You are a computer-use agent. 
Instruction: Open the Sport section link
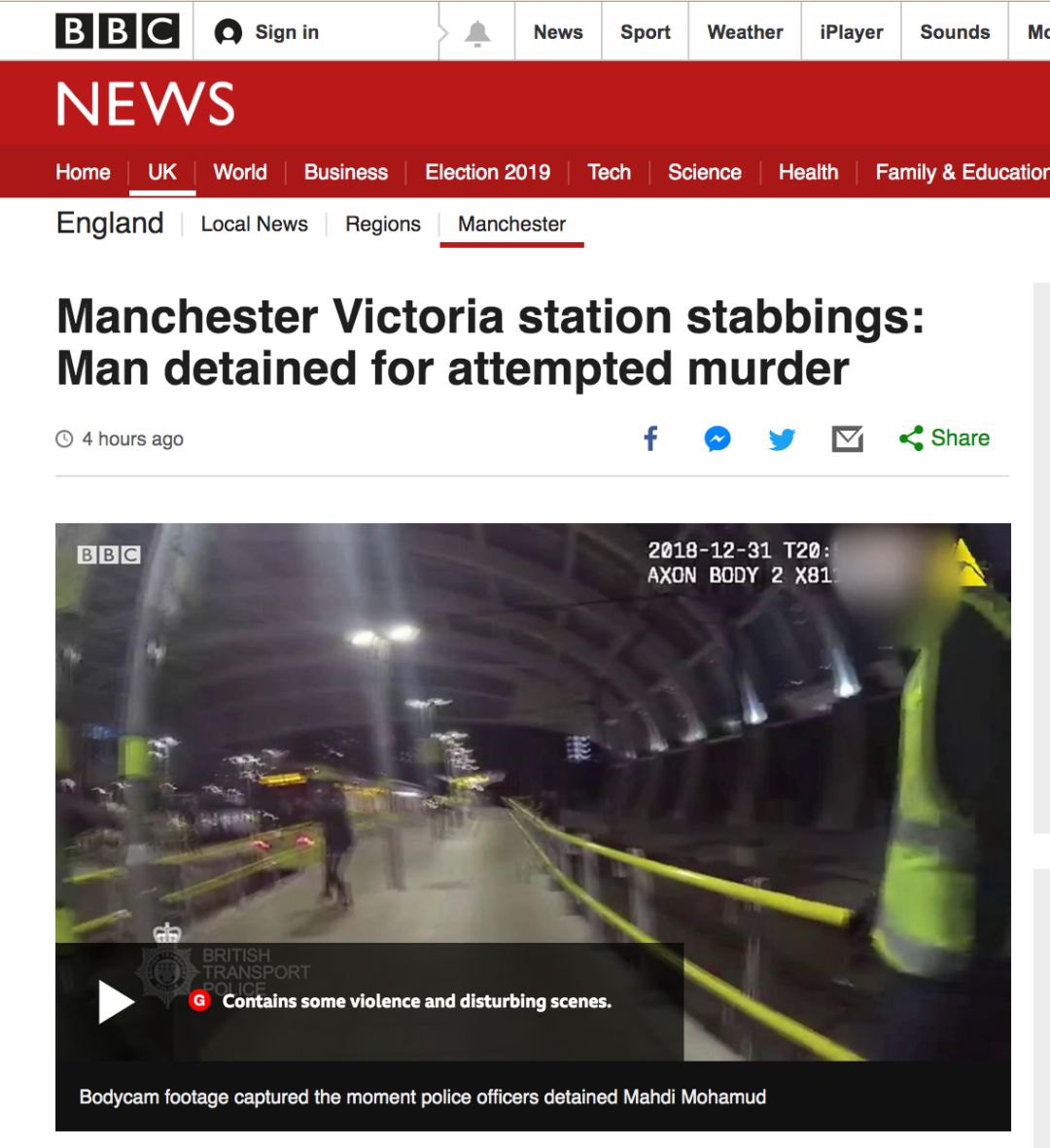[646, 32]
